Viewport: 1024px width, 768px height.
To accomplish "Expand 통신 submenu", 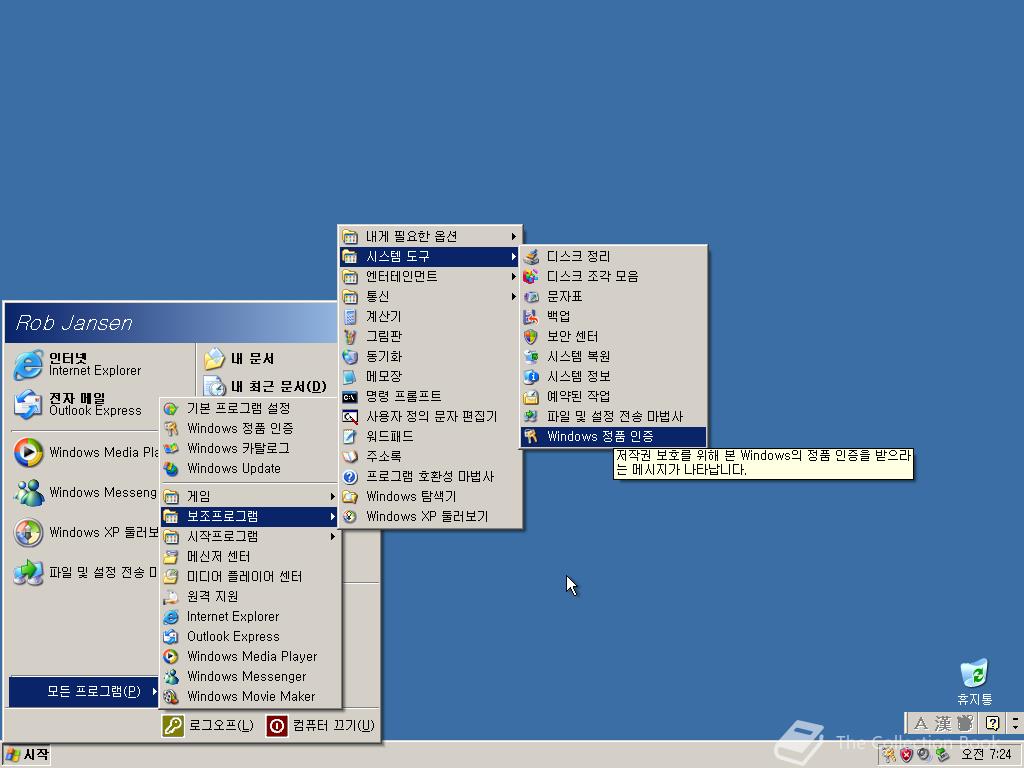I will tap(430, 296).
